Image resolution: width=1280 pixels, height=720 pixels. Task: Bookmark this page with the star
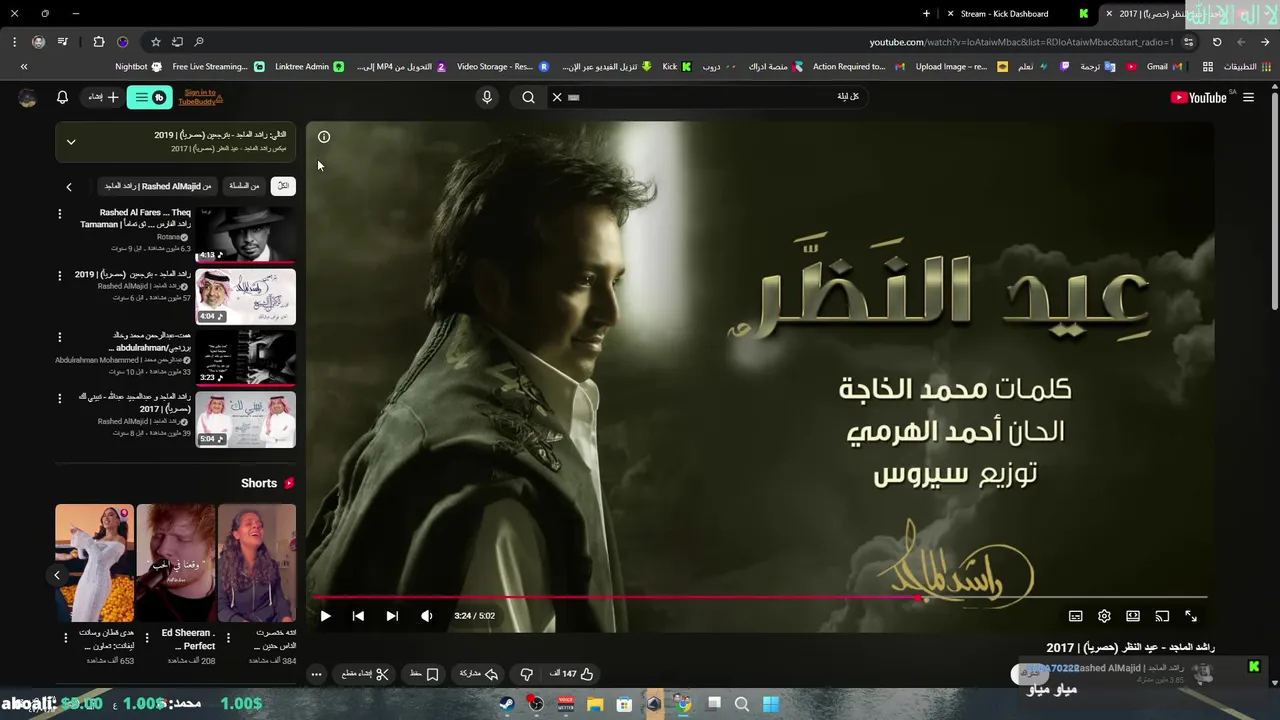pos(156,42)
